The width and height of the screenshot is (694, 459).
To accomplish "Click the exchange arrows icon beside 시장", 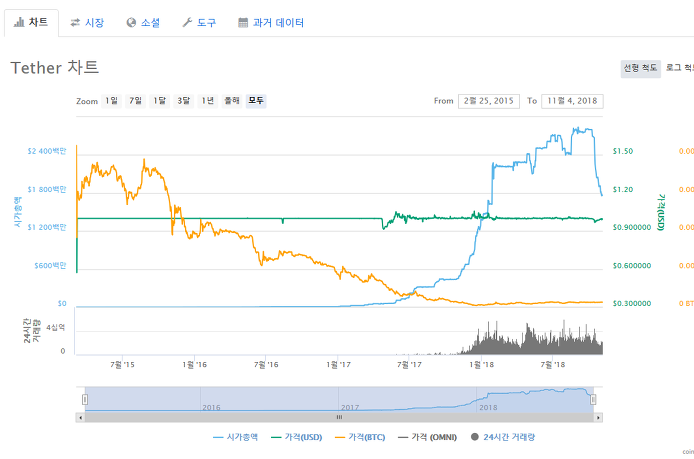I will [75, 23].
